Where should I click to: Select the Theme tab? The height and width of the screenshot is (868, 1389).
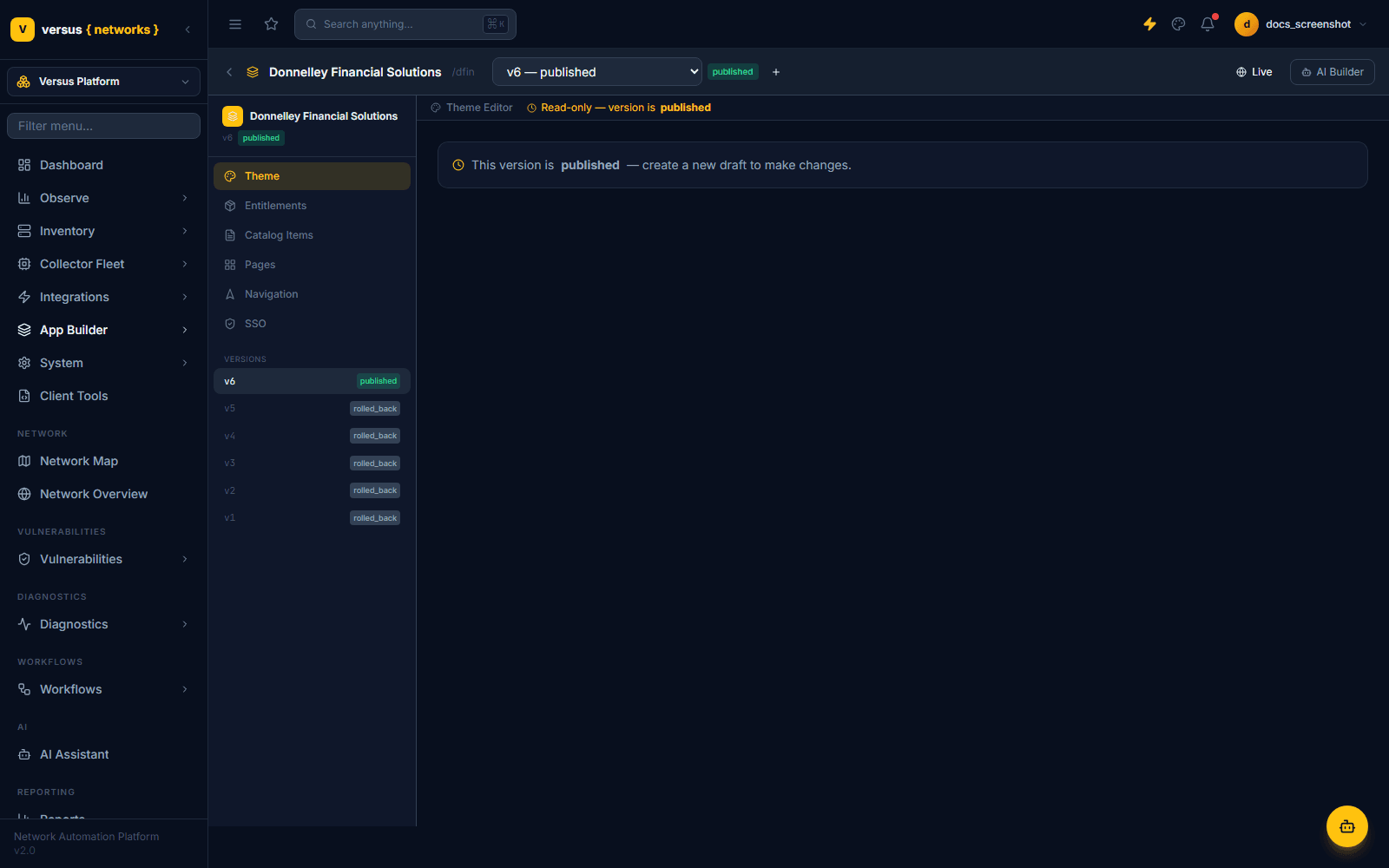click(312, 176)
